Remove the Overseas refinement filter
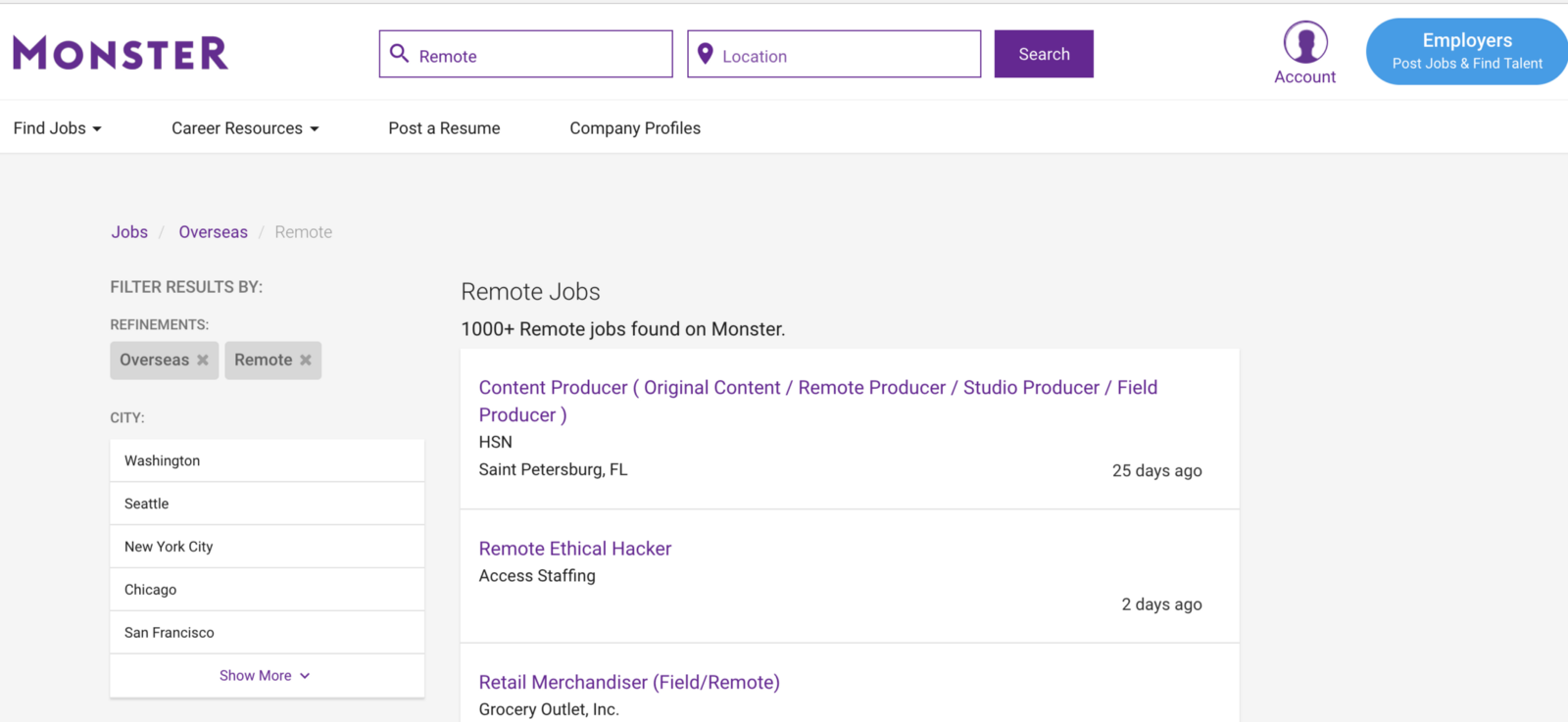 point(203,361)
